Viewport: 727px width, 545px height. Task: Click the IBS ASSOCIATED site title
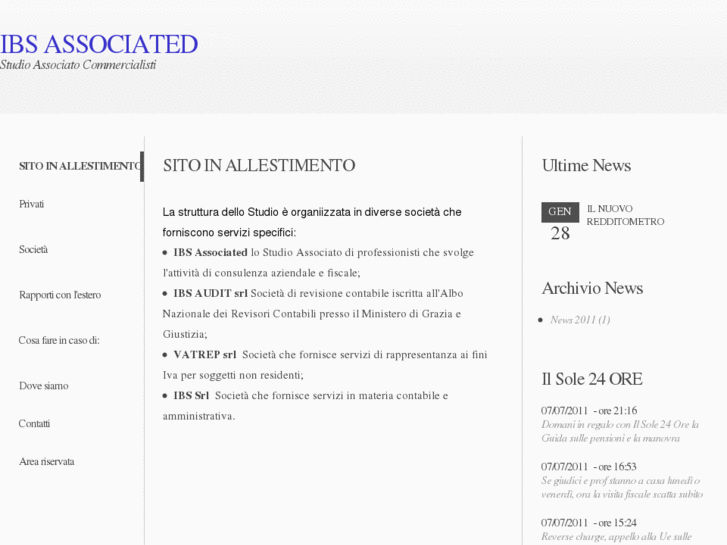[x=99, y=45]
